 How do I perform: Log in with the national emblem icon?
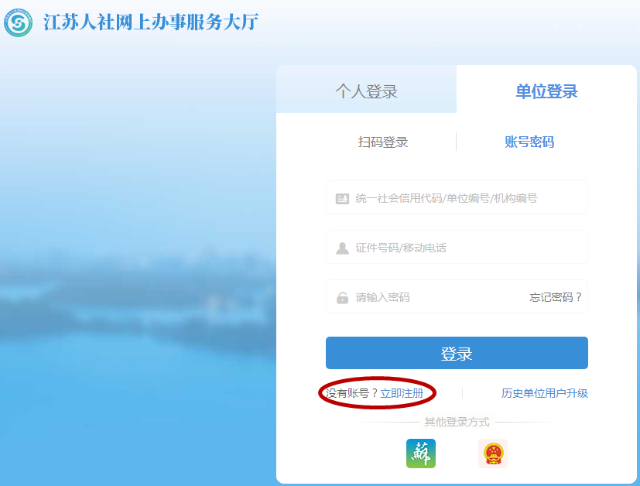pos(493,453)
